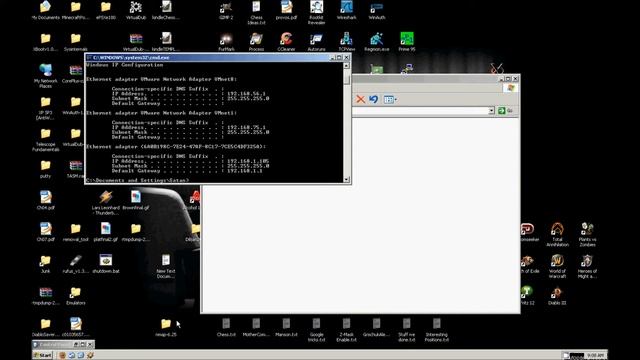Open the Chess.txt desktop file

tap(226, 328)
